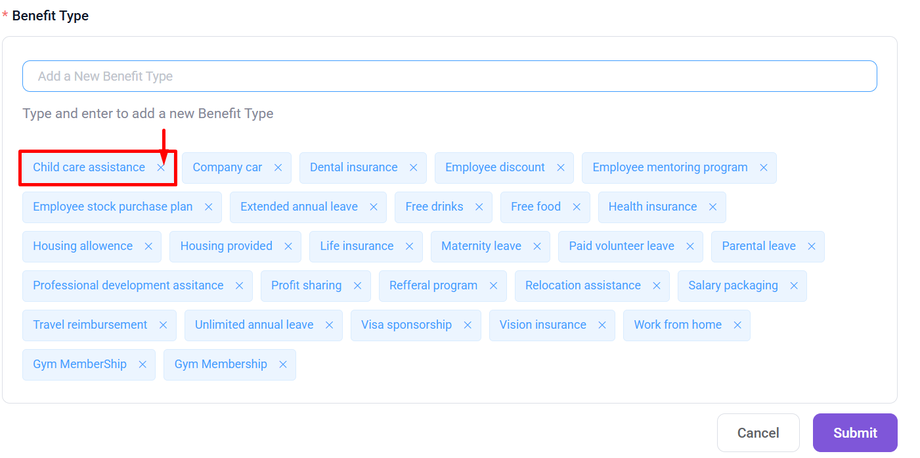920x458 pixels.
Task: Remove the Health insurance tag
Action: pos(713,207)
